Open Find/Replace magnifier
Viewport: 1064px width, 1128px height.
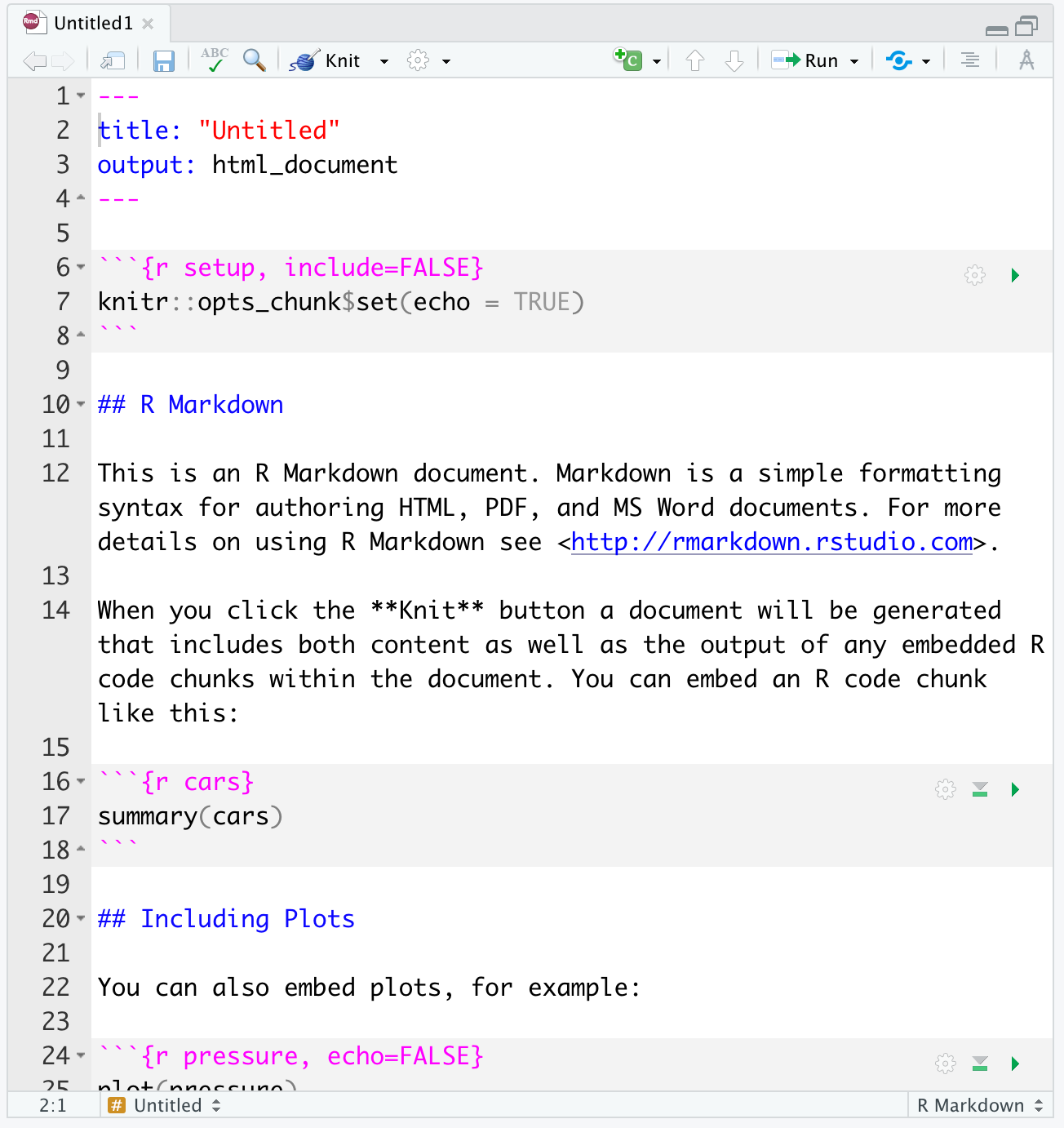255,60
